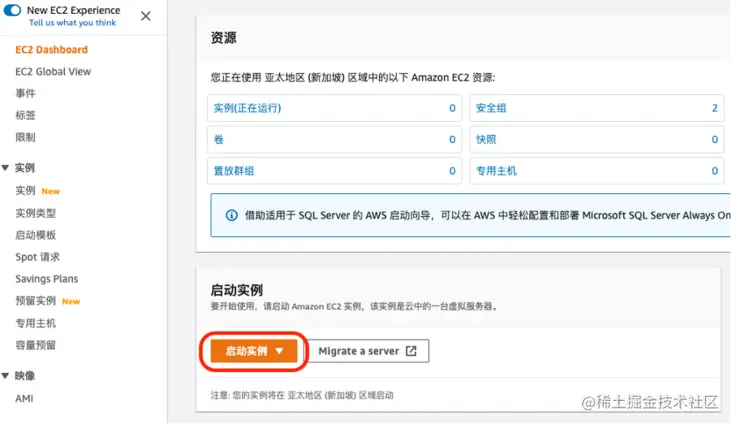Open the orange 启动实例 dropdown button

click(x=254, y=351)
